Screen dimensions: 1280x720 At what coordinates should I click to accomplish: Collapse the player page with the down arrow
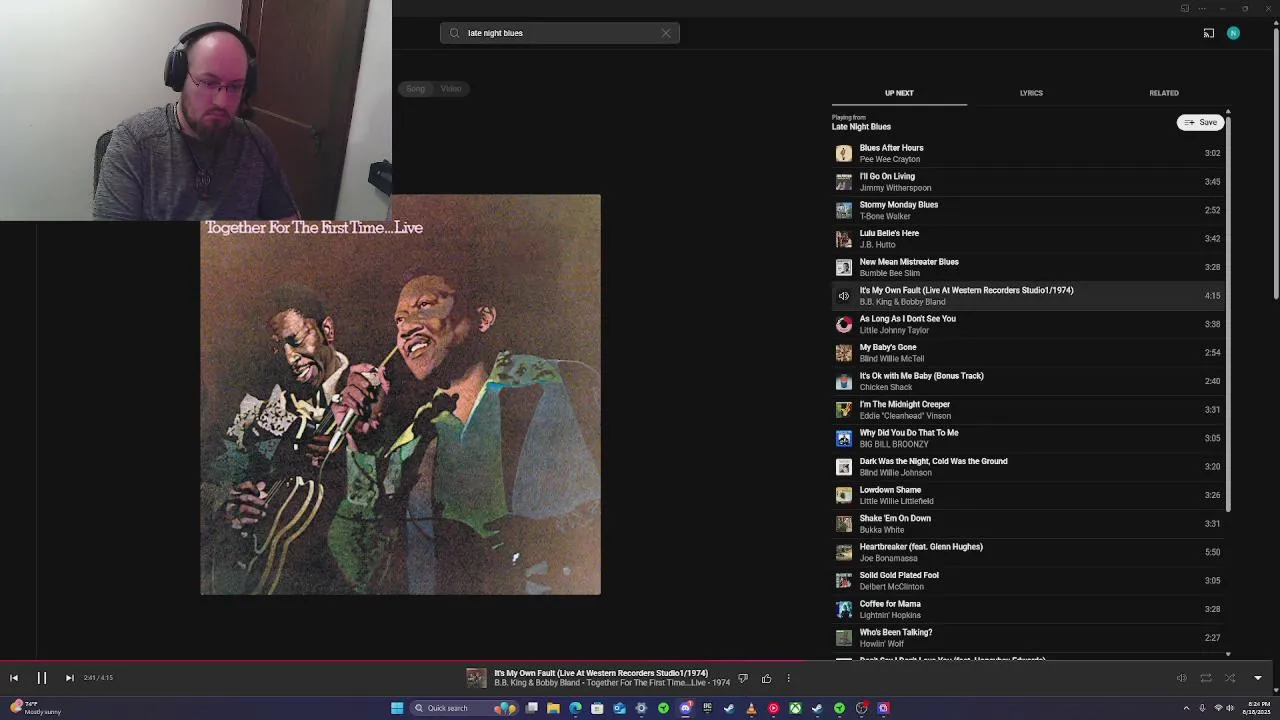(x=1258, y=678)
